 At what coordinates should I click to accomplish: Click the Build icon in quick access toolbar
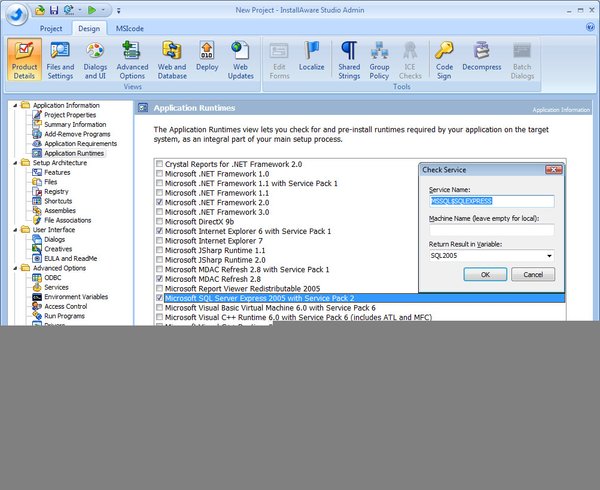tap(68, 10)
